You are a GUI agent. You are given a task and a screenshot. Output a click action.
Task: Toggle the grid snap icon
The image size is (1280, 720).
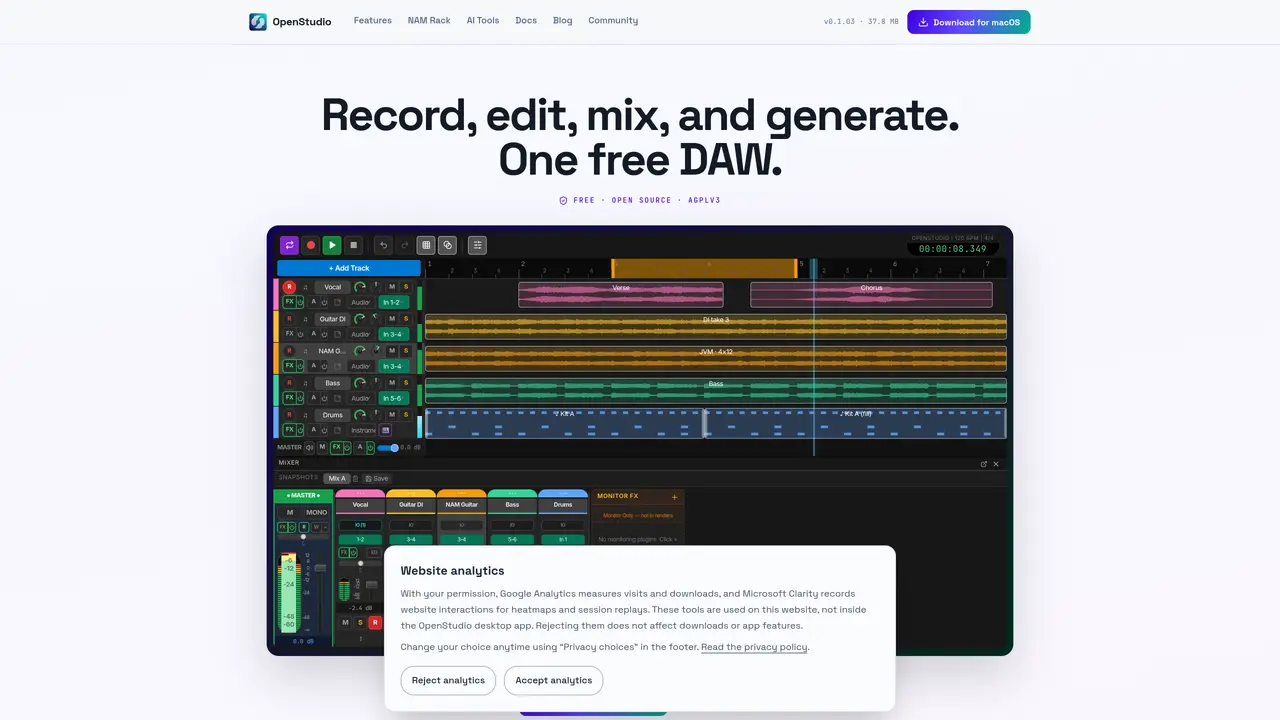tap(426, 245)
